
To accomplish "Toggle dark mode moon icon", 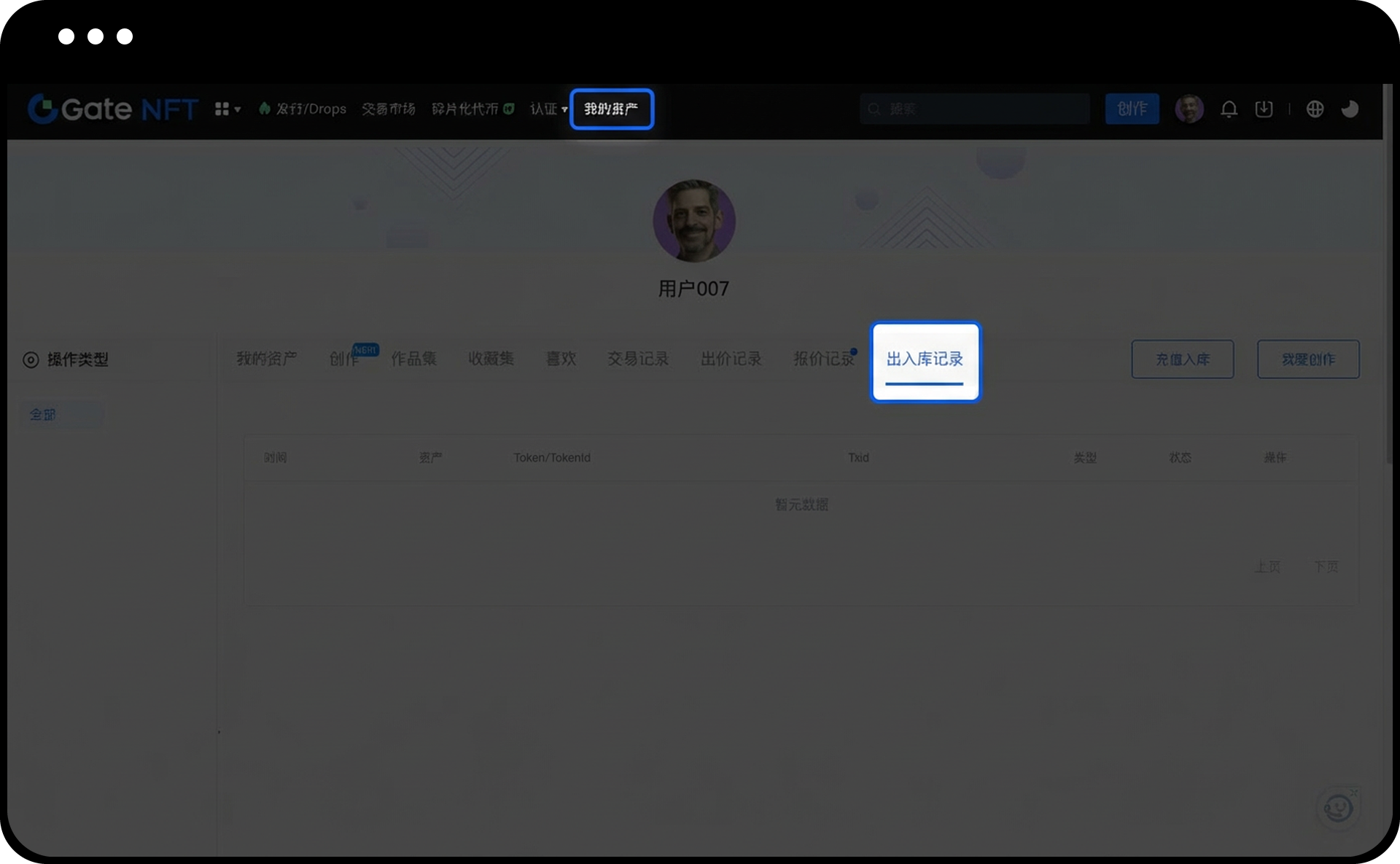I will pyautogui.click(x=1350, y=109).
